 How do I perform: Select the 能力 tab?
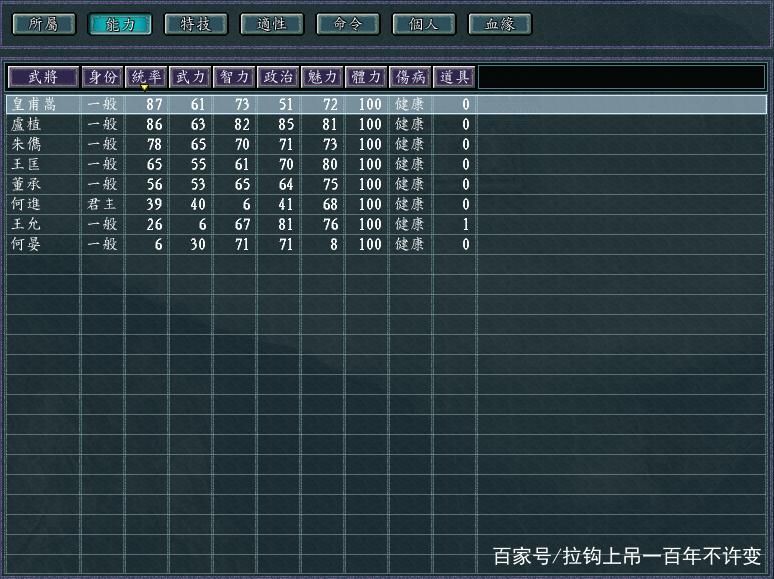pos(120,24)
